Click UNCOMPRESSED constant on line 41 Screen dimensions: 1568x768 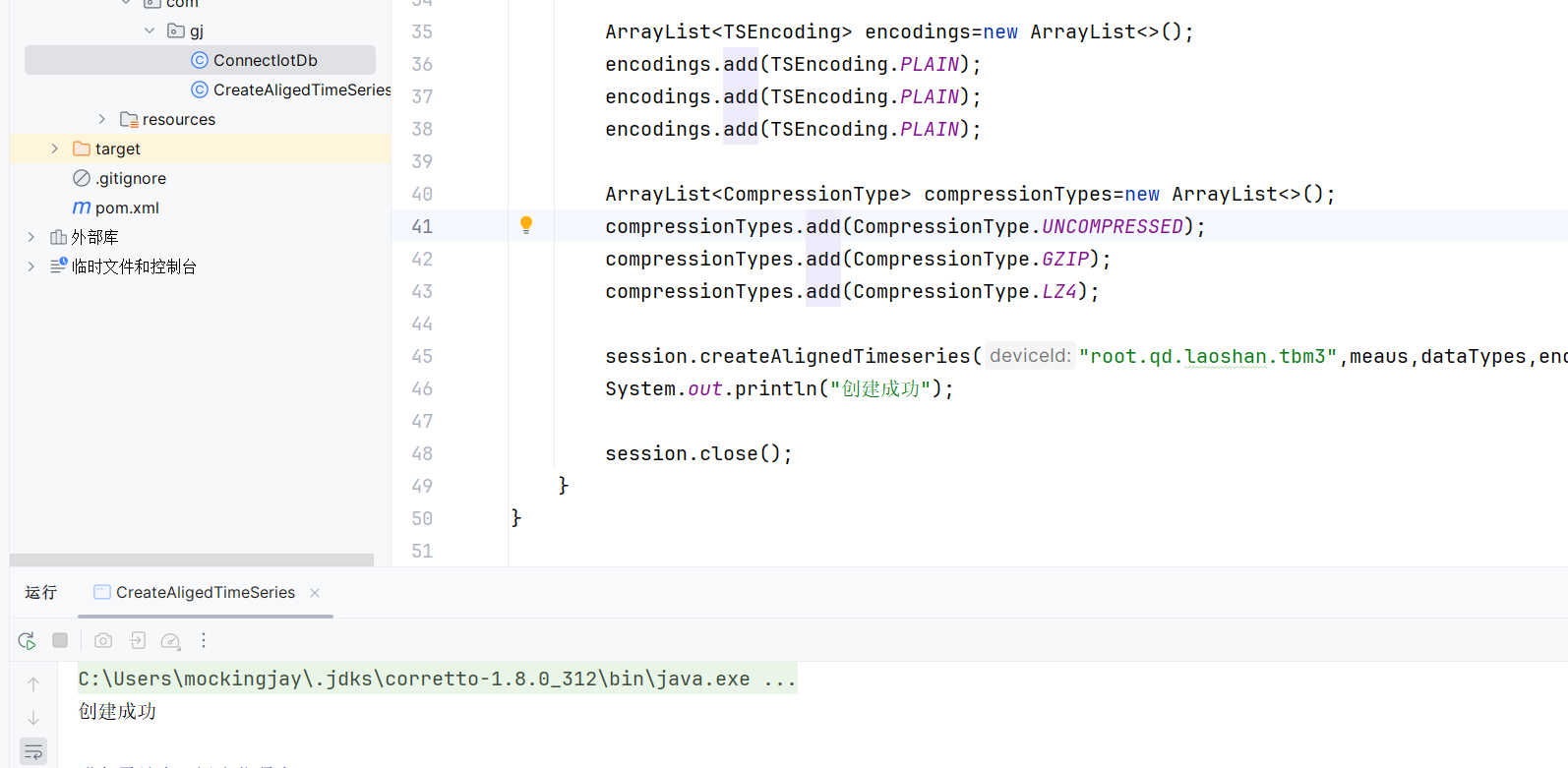(1113, 226)
